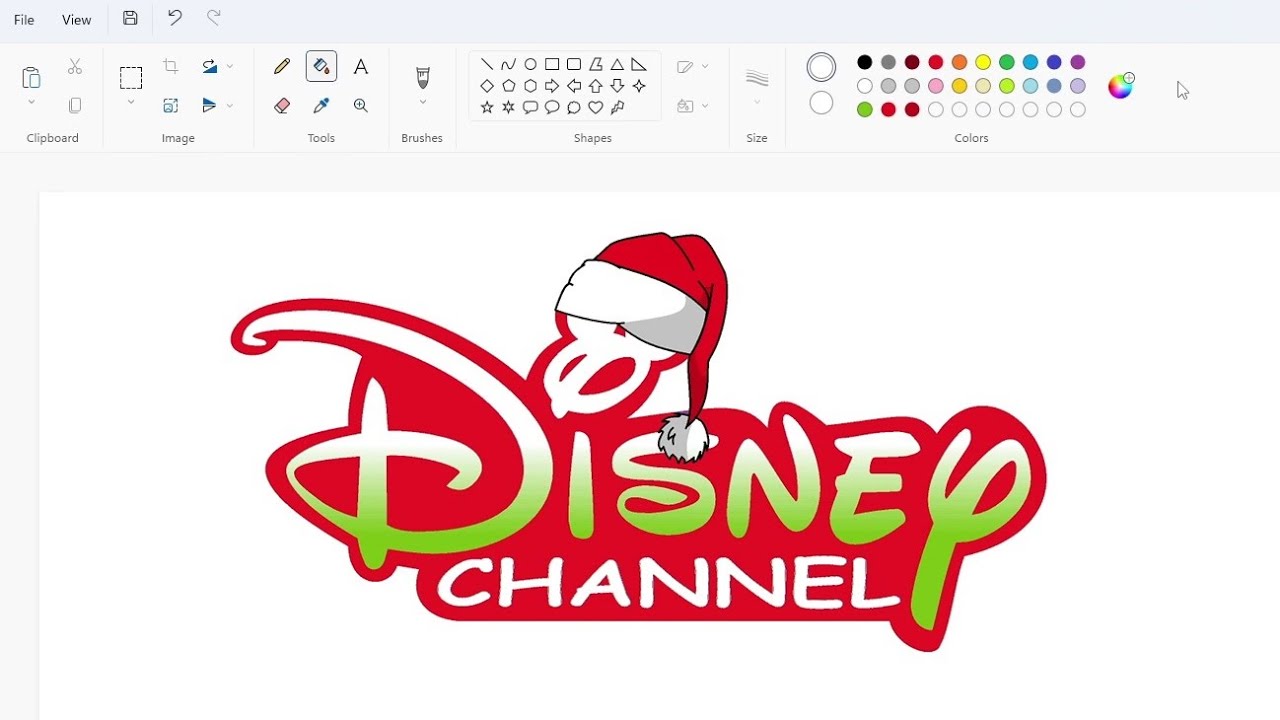This screenshot has width=1280, height=720.
Task: Click the rectangular Selection tool
Action: [131, 78]
